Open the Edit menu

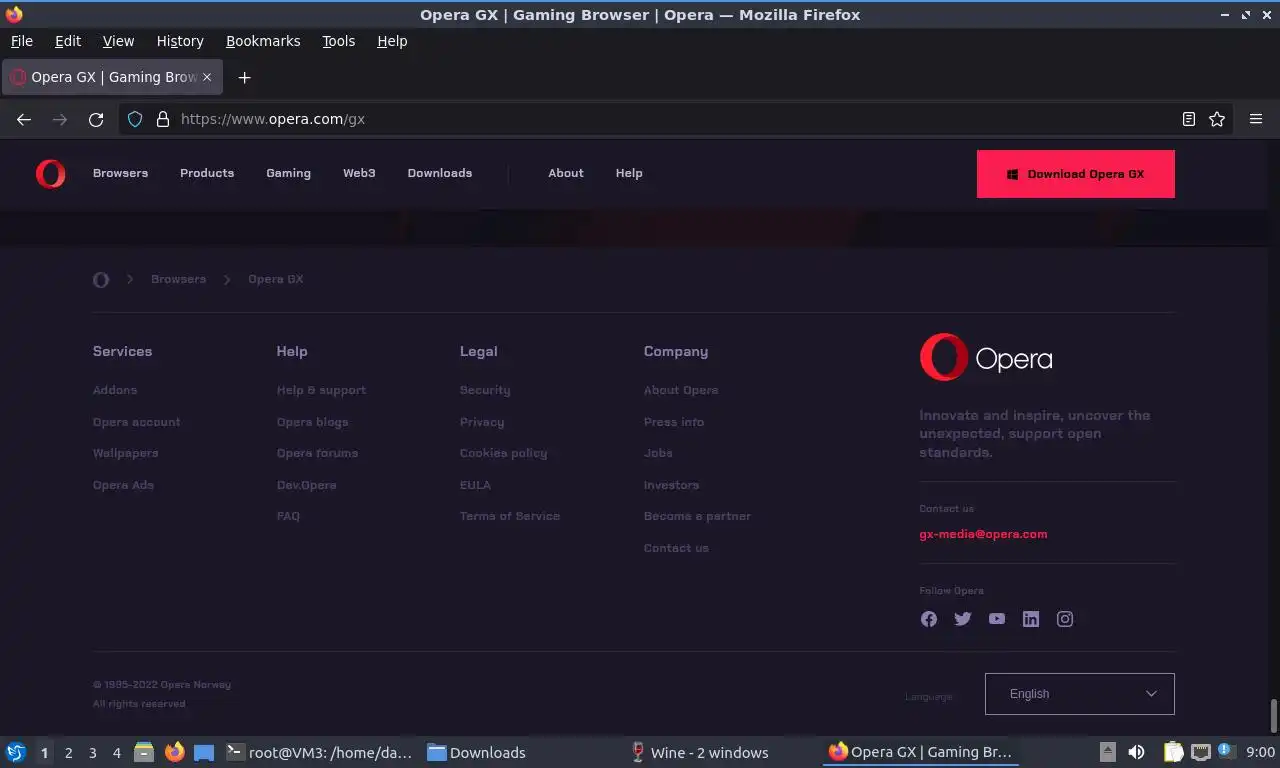click(x=68, y=41)
